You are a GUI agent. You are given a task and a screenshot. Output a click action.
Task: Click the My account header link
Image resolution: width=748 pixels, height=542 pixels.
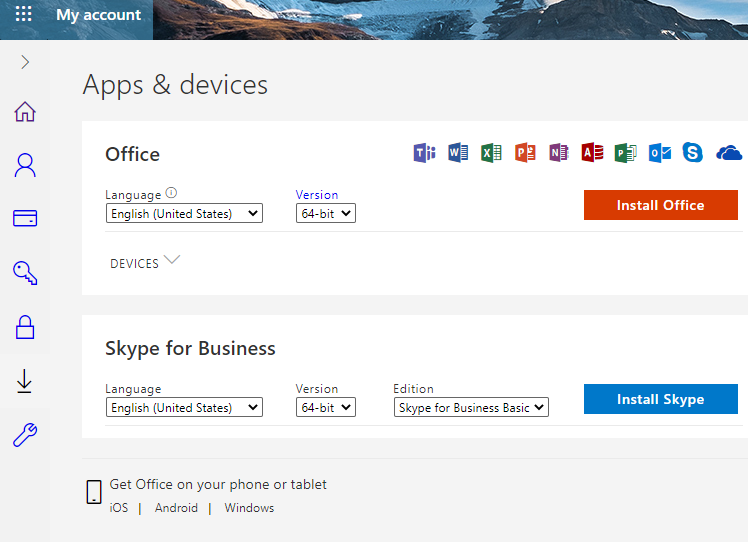pos(98,15)
